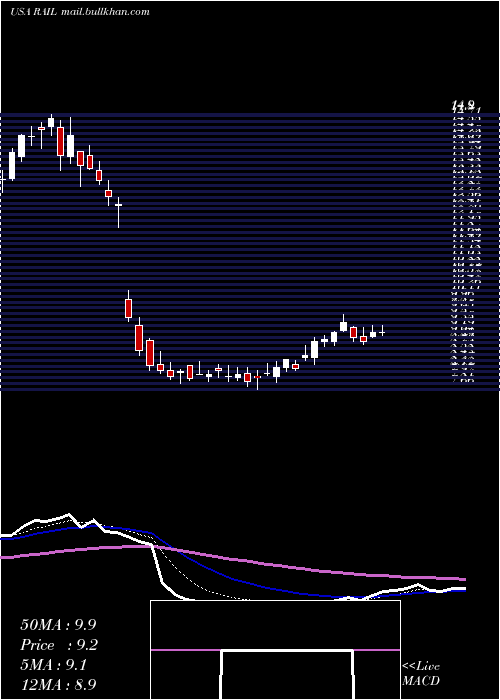Viewport: 500px width, 700px height.
Task: Select the '50MA : 9.9' readout
Action: click(x=58, y=625)
